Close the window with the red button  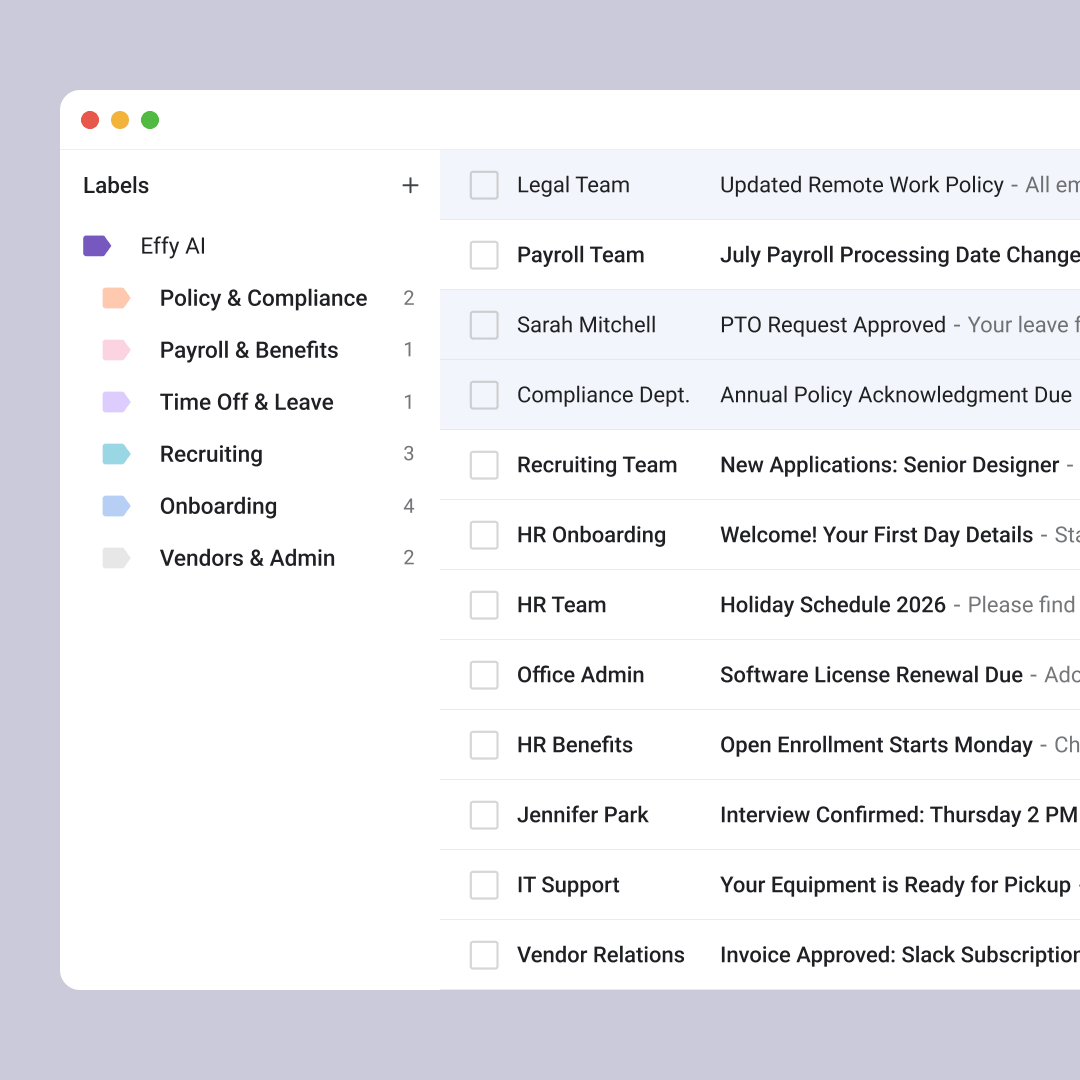90,120
